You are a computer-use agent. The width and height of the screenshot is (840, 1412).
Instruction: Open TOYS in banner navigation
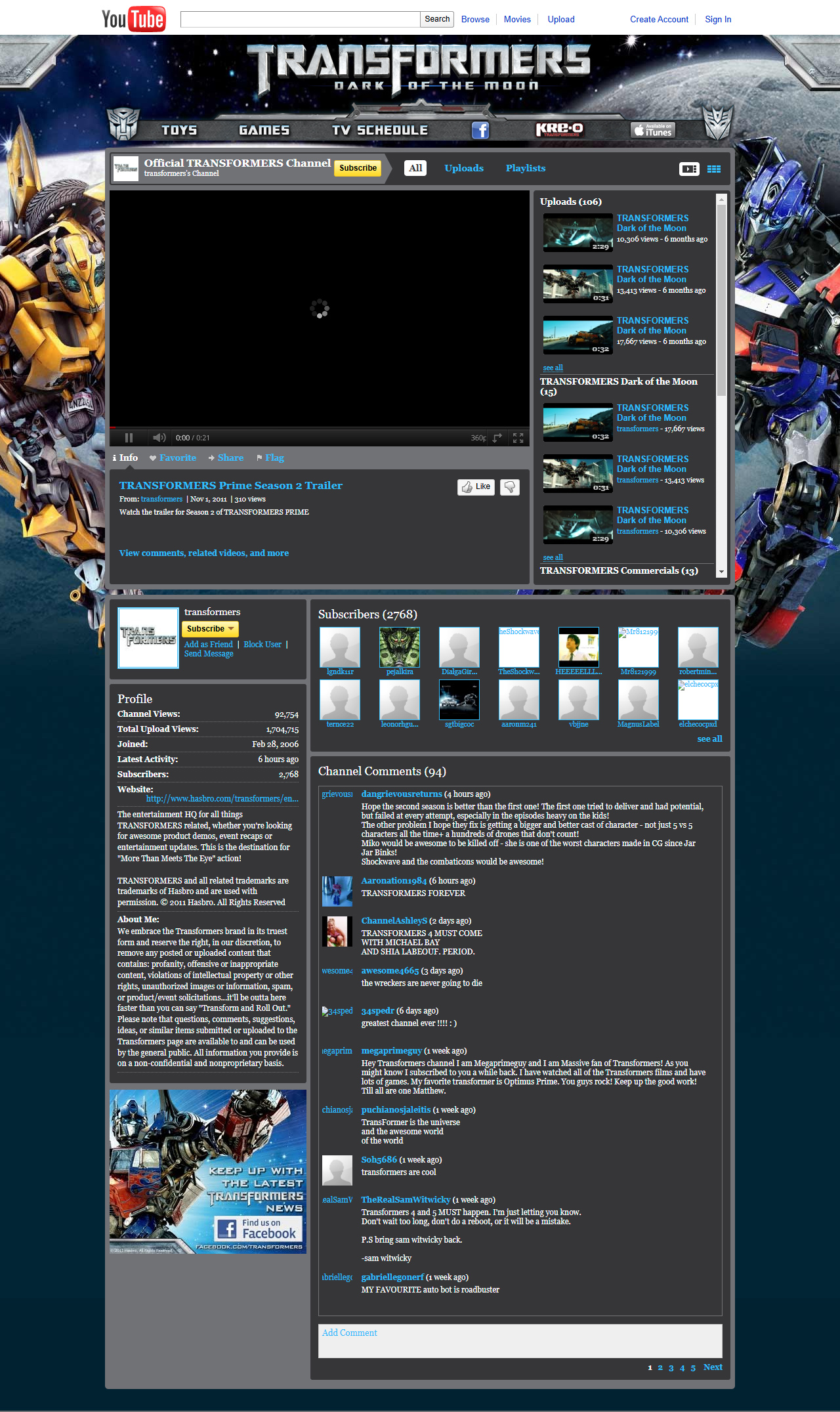[179, 130]
